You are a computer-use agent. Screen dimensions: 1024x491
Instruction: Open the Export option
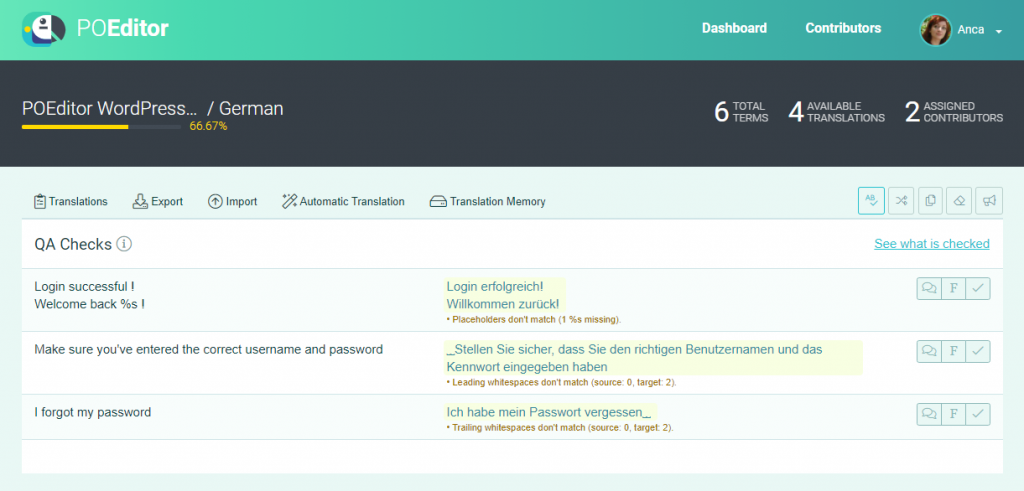click(157, 201)
